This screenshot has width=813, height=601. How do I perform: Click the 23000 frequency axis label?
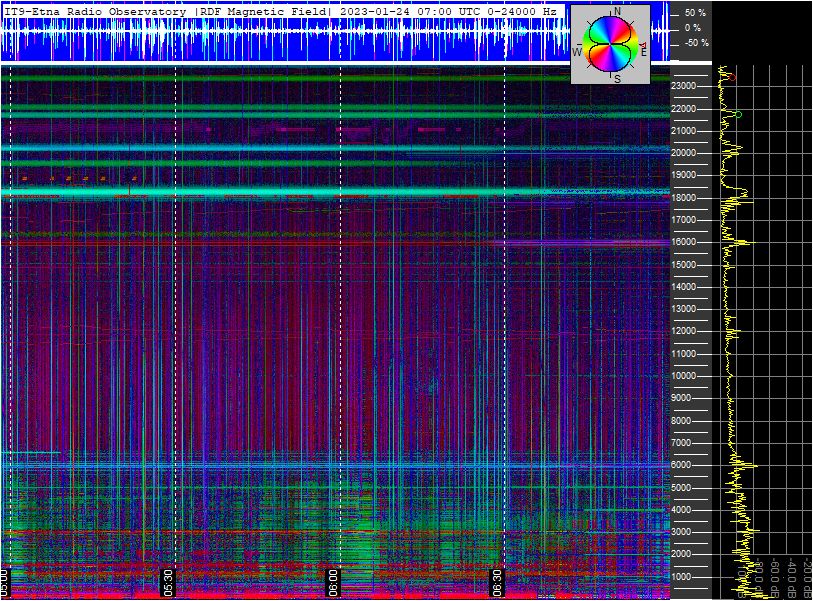(x=683, y=86)
